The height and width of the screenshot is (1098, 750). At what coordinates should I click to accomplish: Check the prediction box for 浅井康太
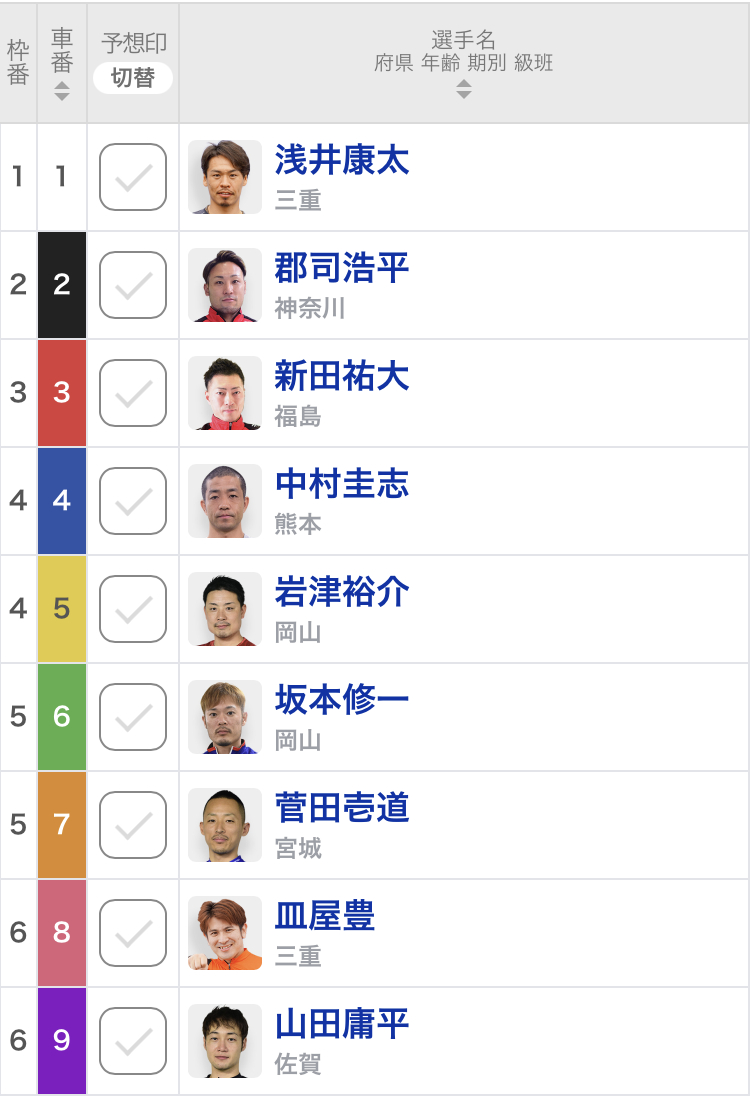click(133, 177)
